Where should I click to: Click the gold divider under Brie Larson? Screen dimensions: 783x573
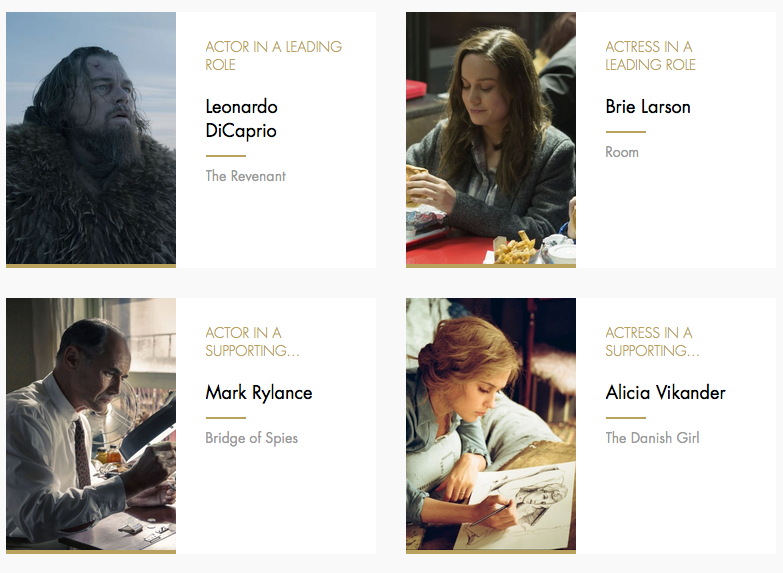coord(626,132)
